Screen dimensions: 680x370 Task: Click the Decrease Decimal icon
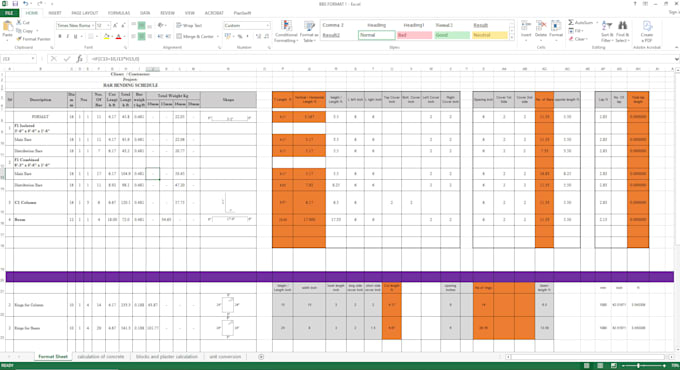pyautogui.click(x=267, y=36)
